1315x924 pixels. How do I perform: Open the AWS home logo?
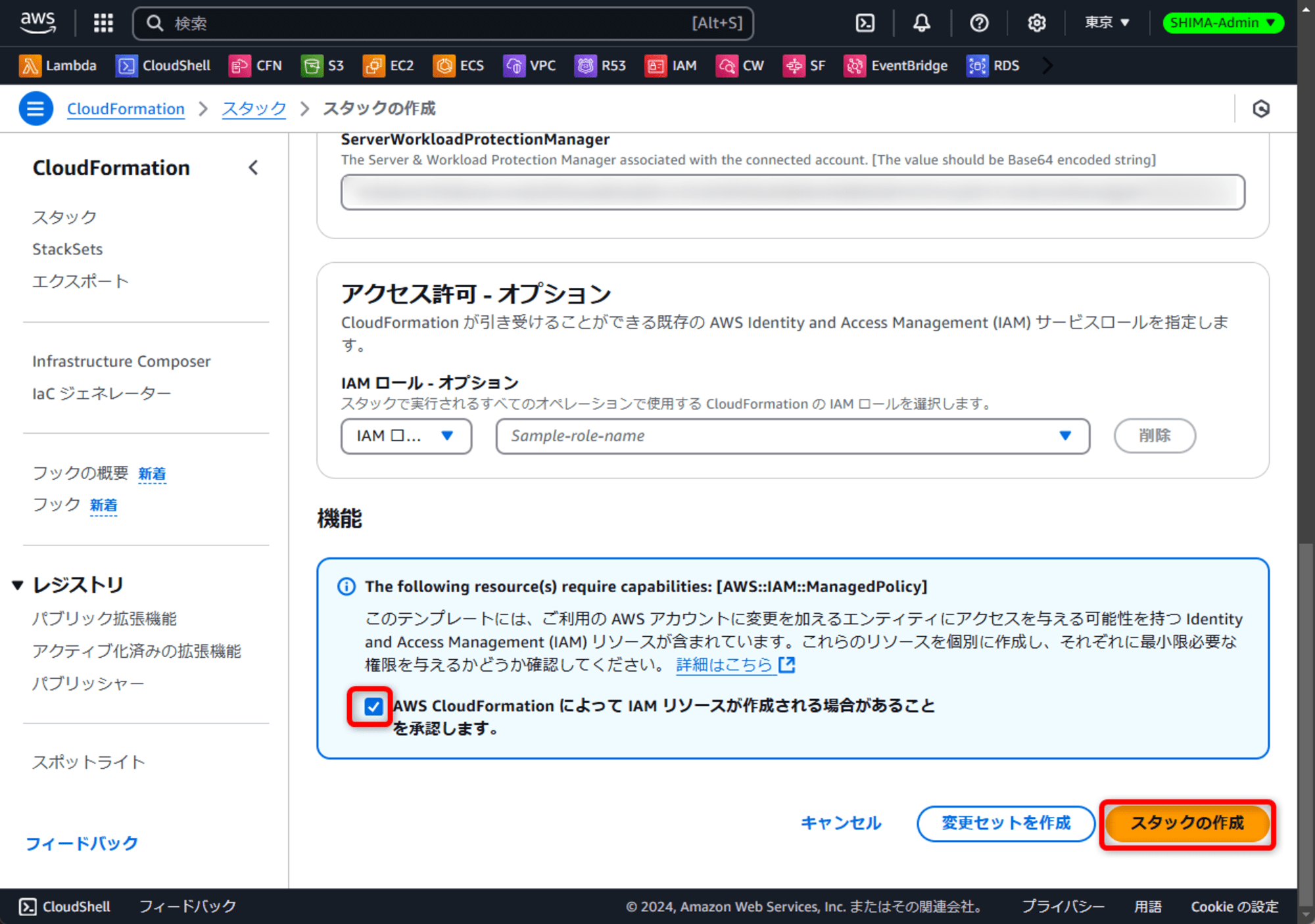[37, 22]
